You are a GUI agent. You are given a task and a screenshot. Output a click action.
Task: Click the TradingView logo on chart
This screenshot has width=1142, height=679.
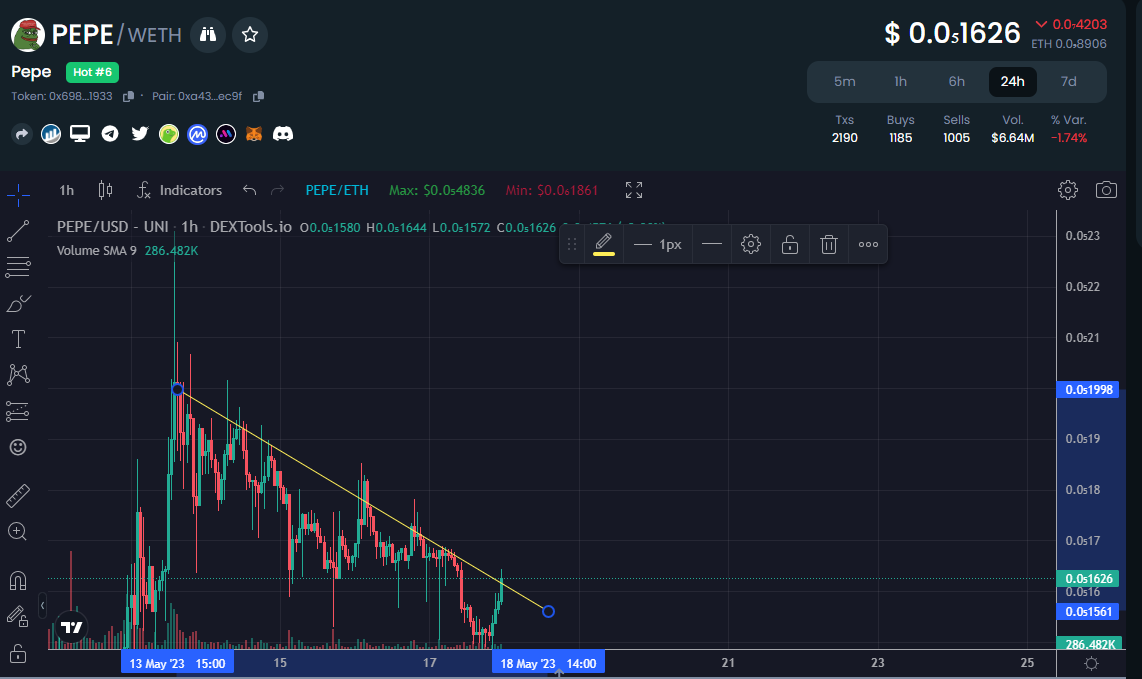(x=71, y=627)
